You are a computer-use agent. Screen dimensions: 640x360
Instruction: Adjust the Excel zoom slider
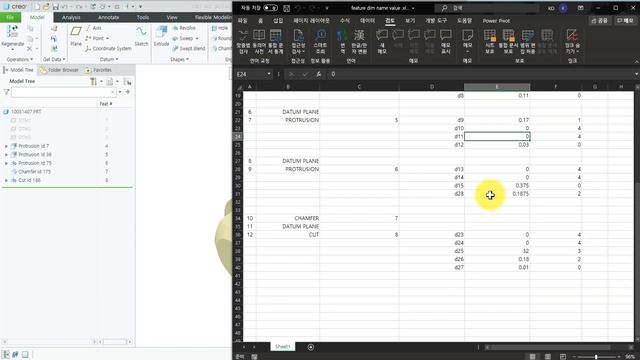click(596, 357)
